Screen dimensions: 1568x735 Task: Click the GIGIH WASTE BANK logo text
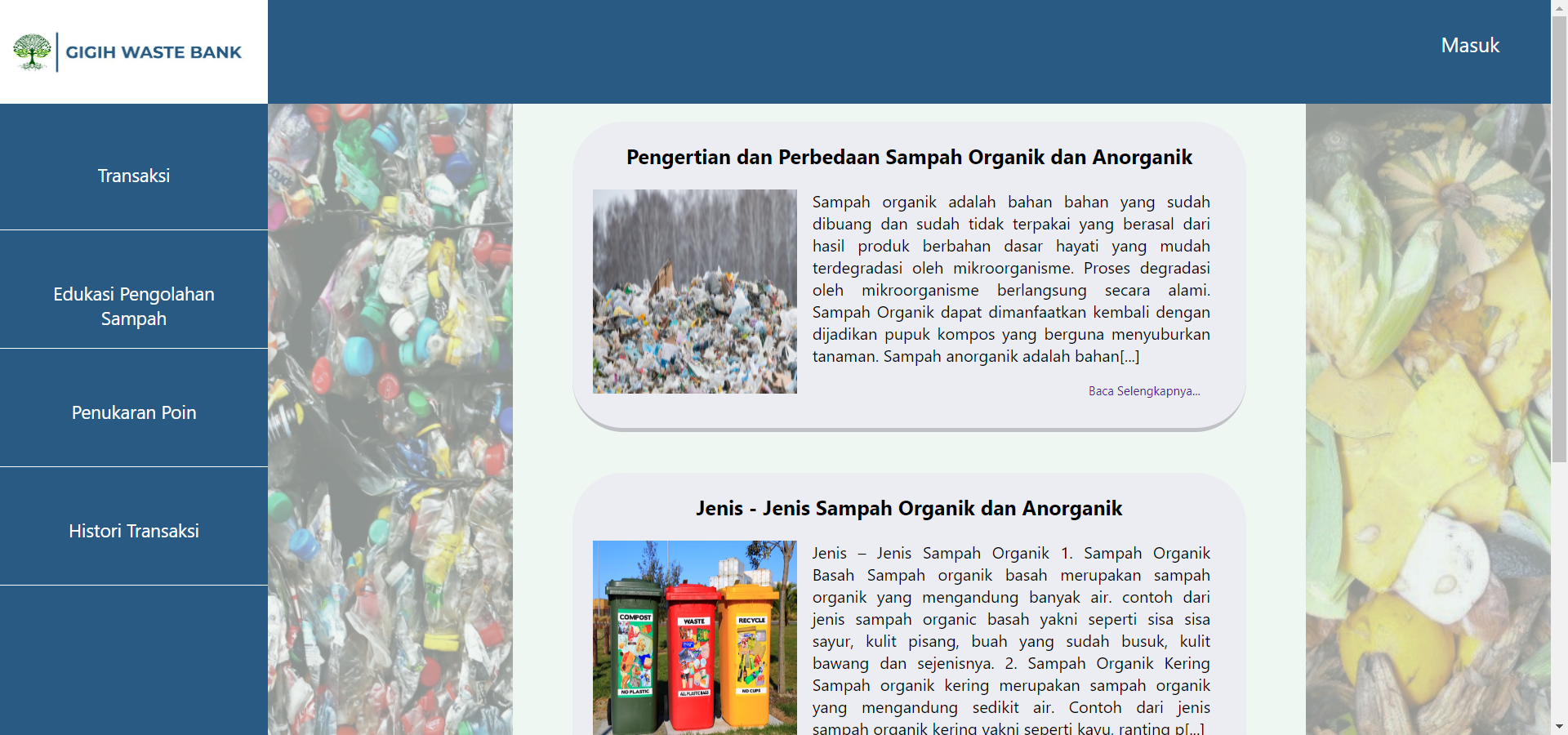tap(154, 52)
